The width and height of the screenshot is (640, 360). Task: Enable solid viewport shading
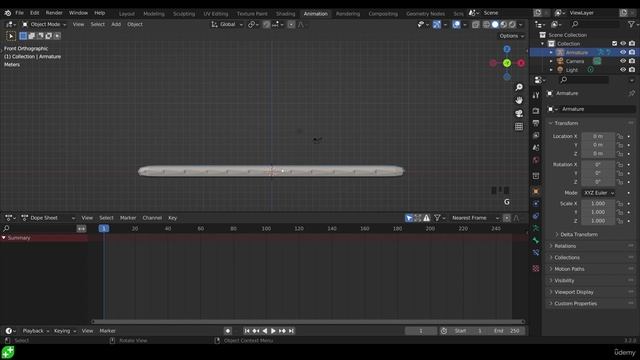pos(495,24)
